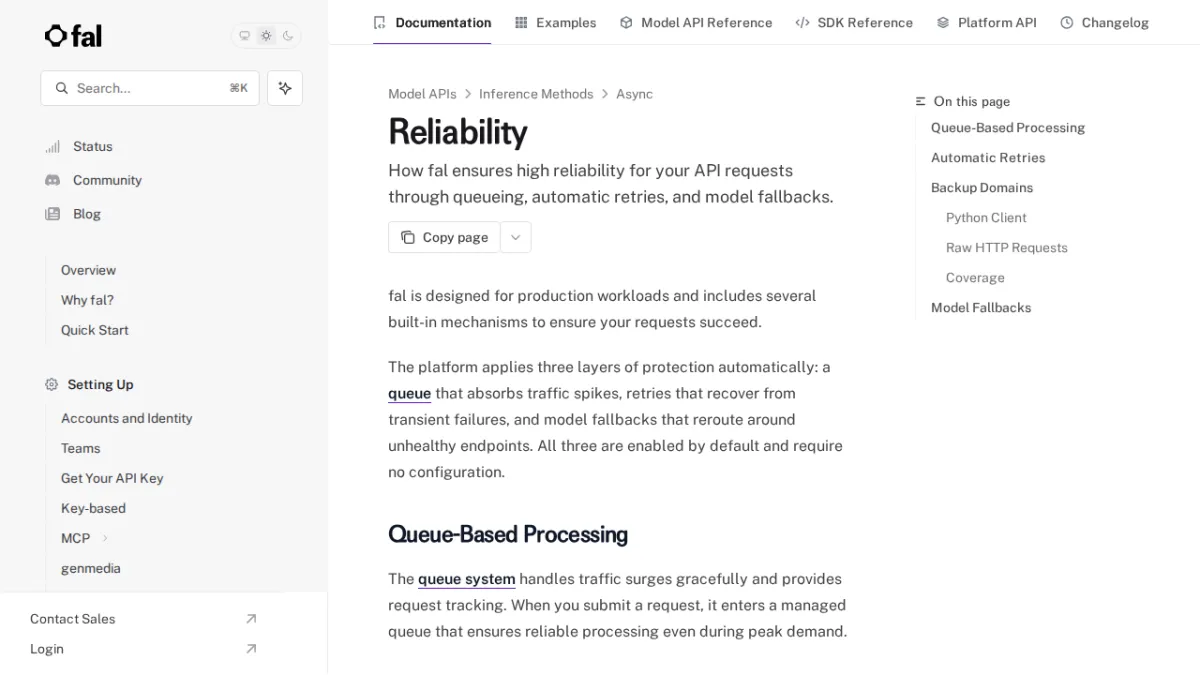This screenshot has height=675, width=1200.
Task: Click the Setting Up gear icon
Action: pos(51,384)
